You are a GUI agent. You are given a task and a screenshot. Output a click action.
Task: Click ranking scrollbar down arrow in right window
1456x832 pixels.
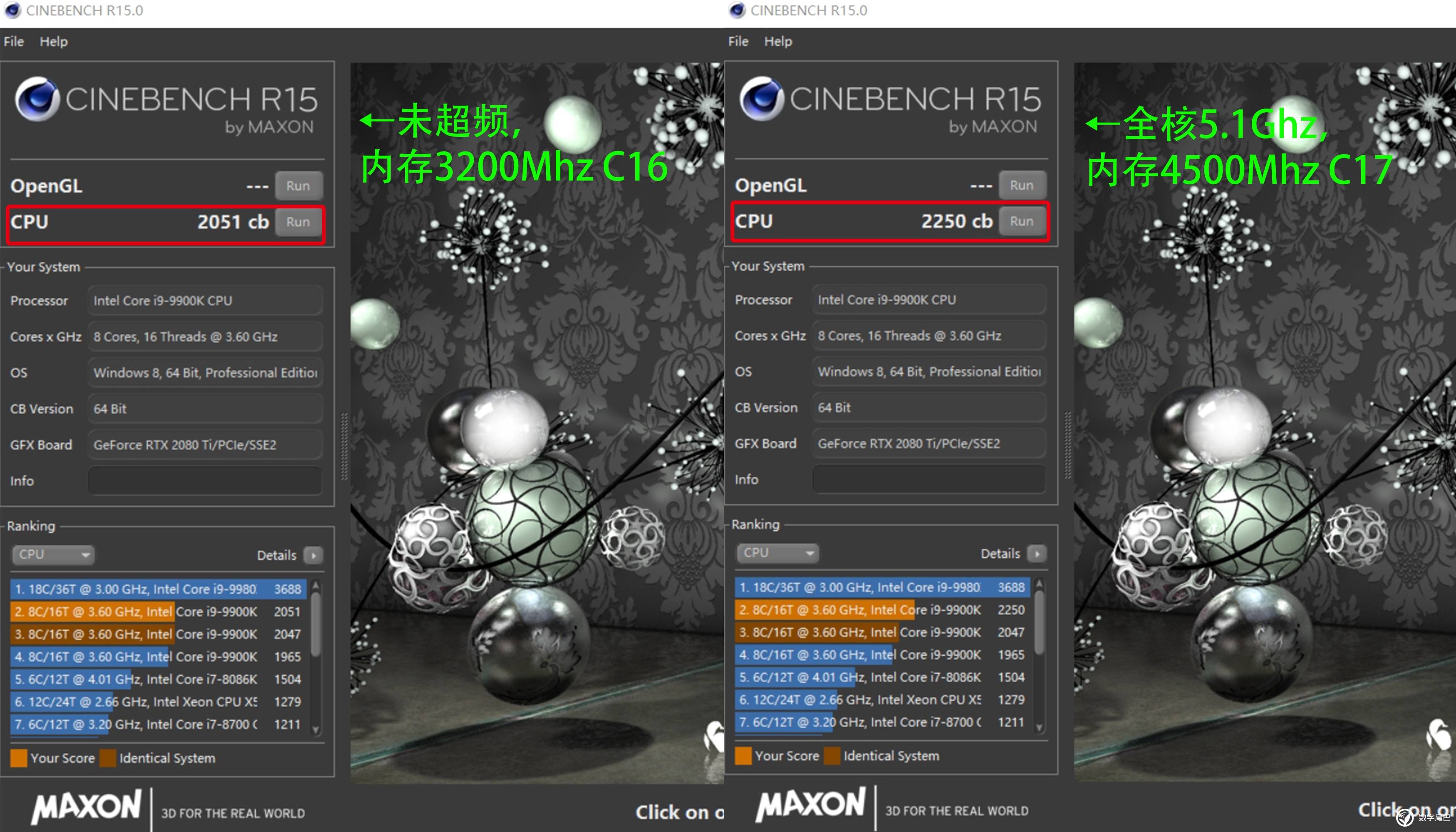(1040, 728)
